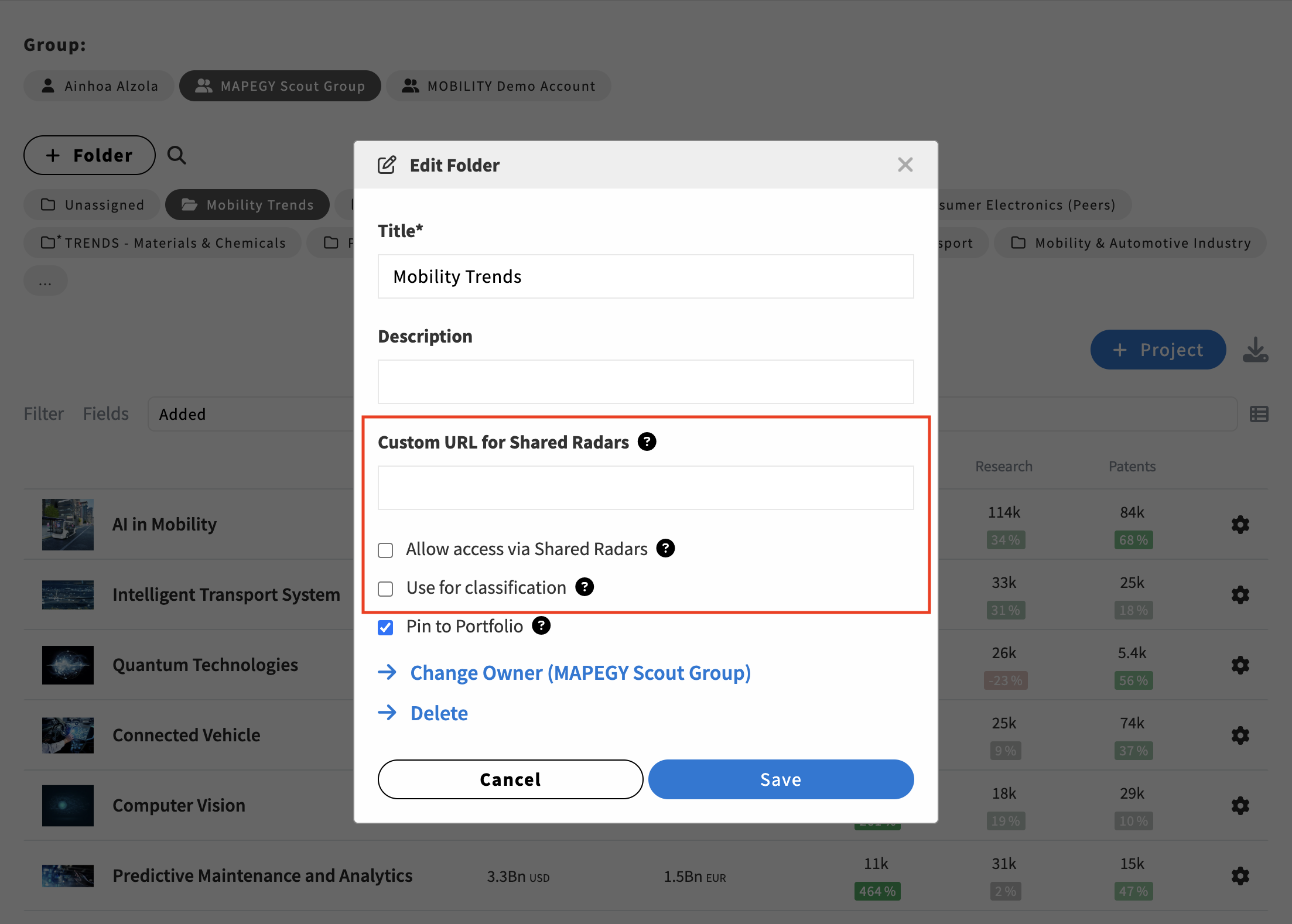Open settings gear for AI in Mobility

pyautogui.click(x=1240, y=525)
